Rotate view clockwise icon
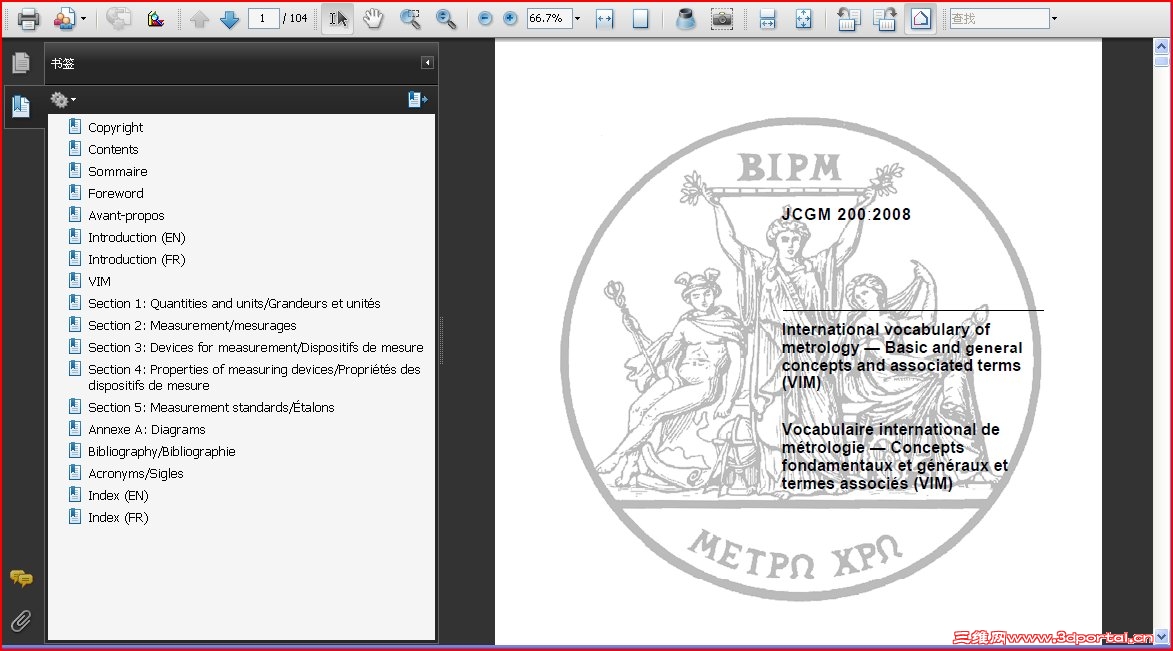The height and width of the screenshot is (651, 1173). pyautogui.click(x=884, y=19)
